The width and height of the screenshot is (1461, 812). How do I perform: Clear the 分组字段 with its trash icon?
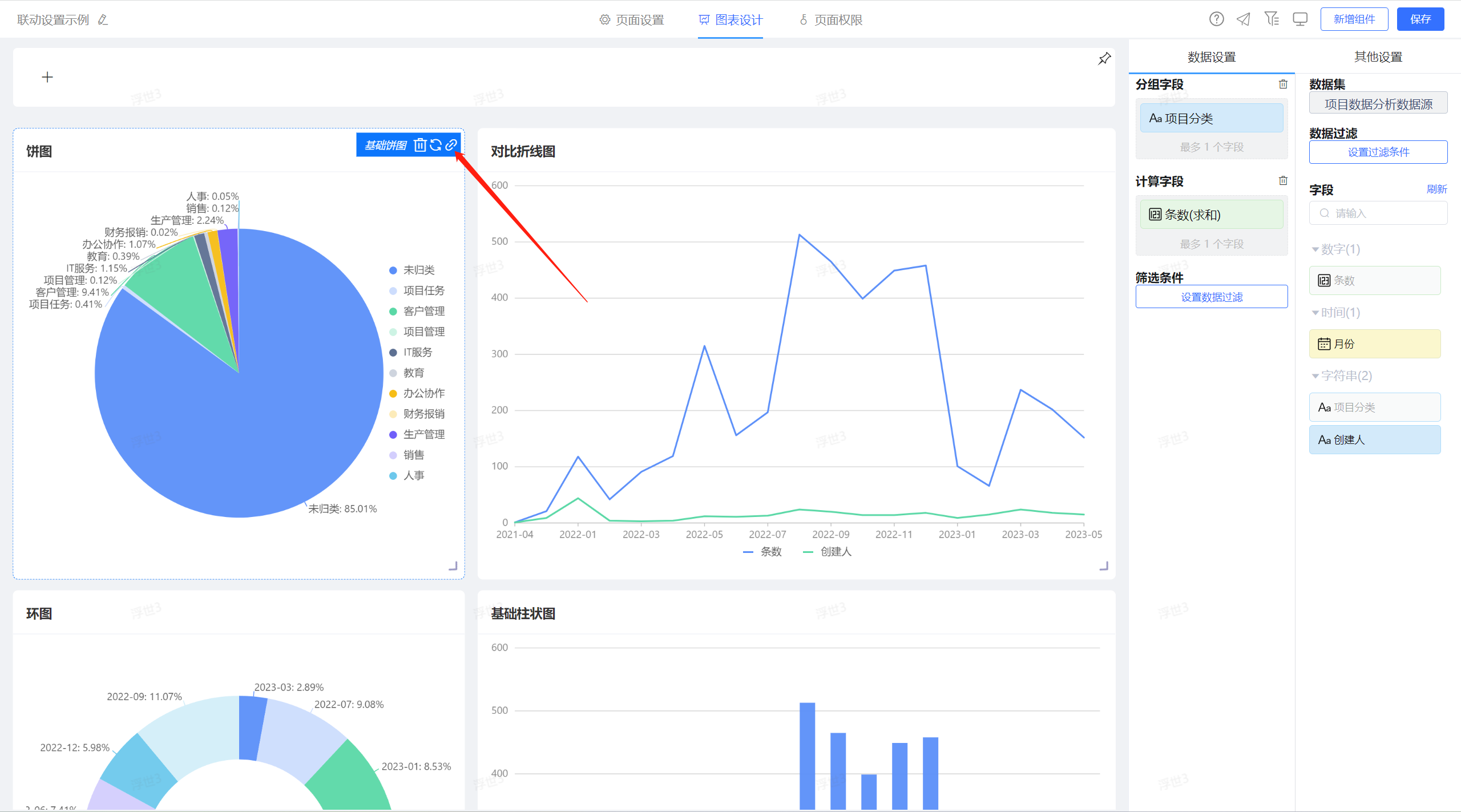tap(1283, 84)
